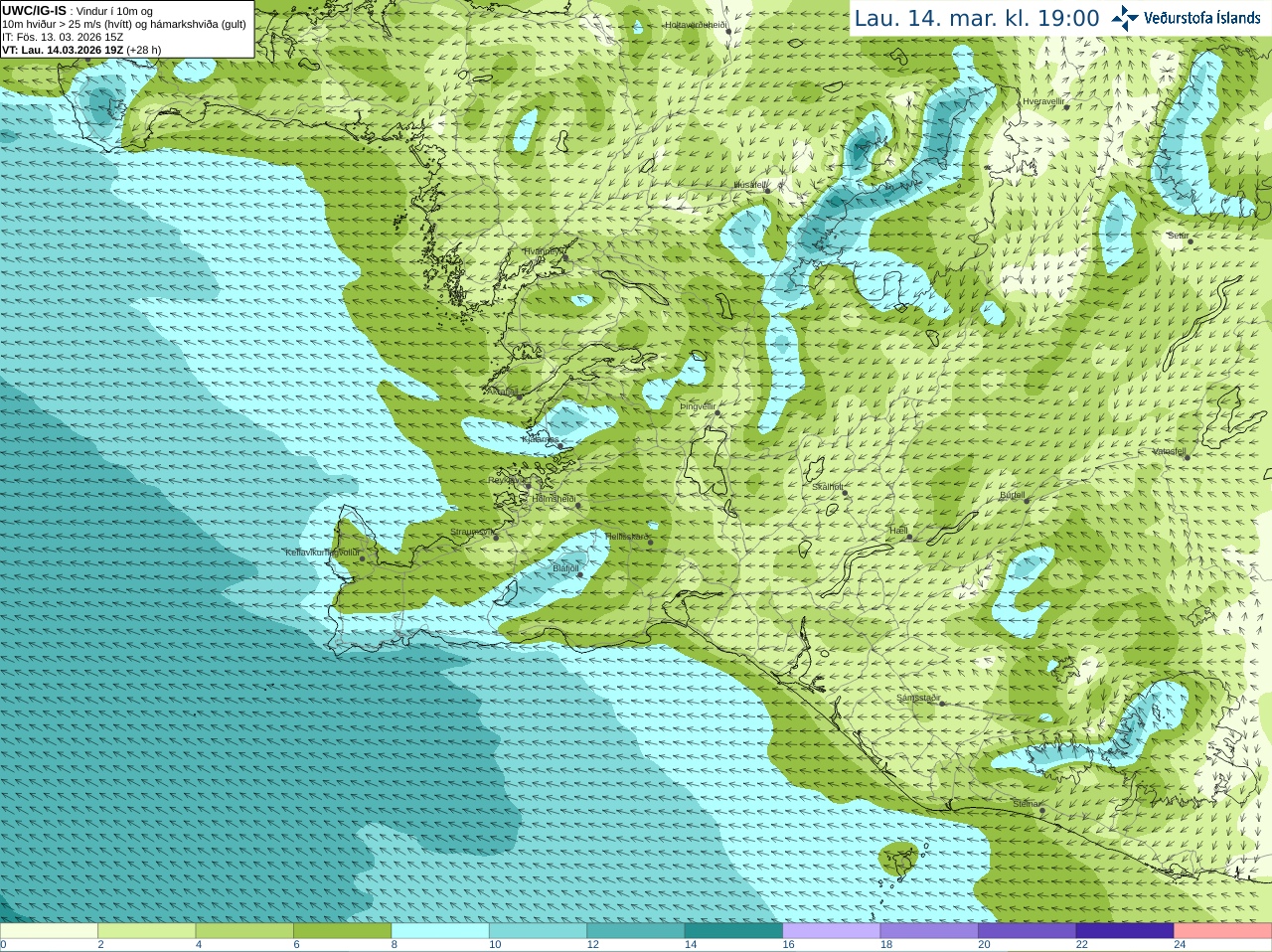
Task: Select the Hvanneyri station marker
Action: click(x=565, y=258)
